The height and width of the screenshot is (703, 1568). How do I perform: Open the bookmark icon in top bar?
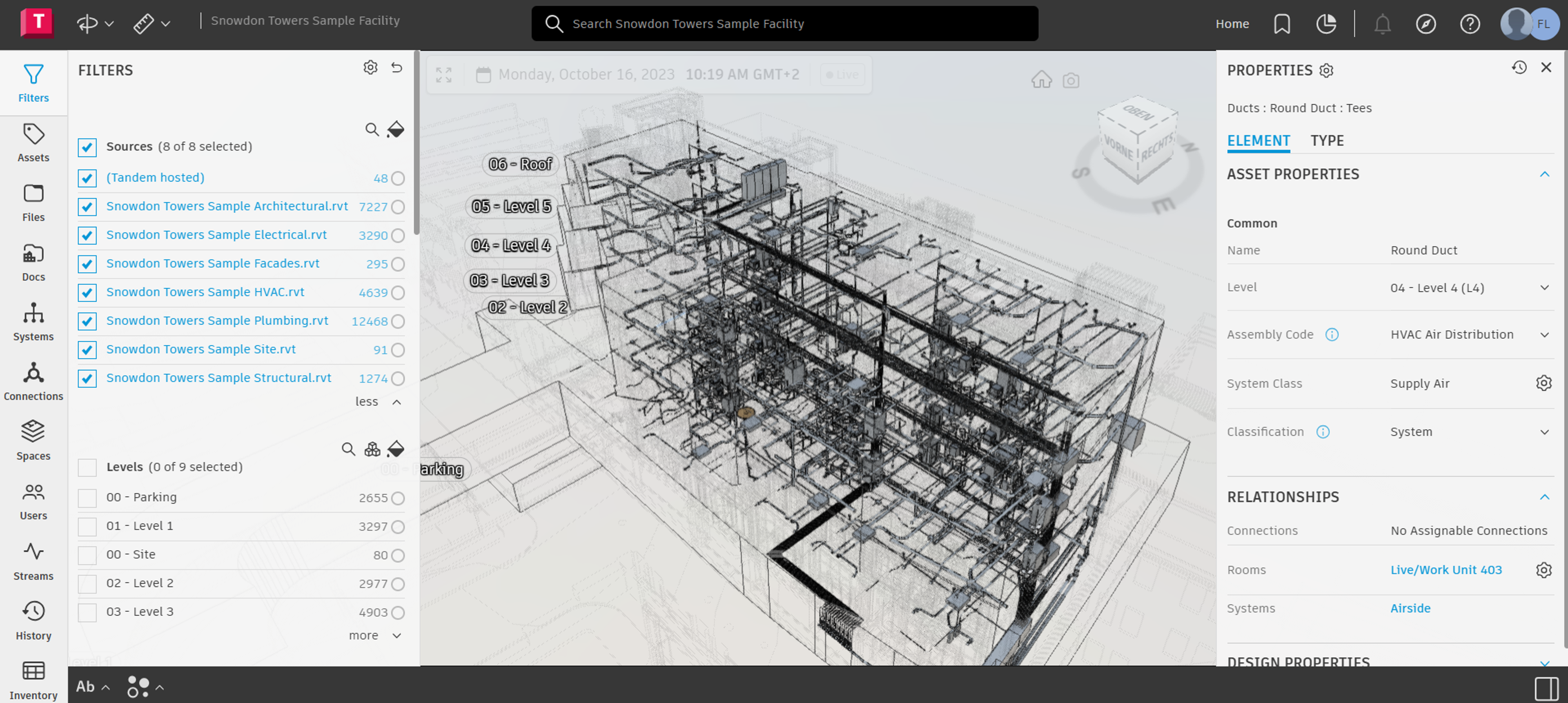[x=1282, y=24]
